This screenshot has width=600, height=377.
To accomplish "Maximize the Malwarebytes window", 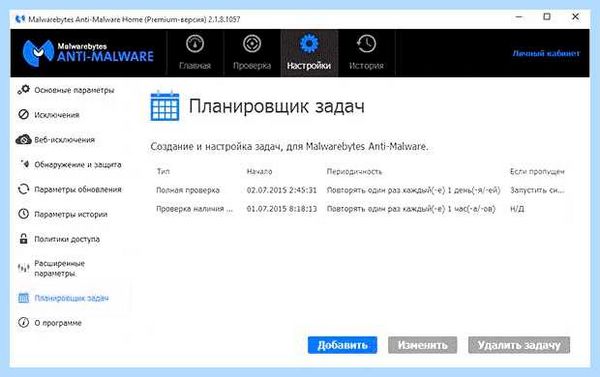I will point(547,17).
